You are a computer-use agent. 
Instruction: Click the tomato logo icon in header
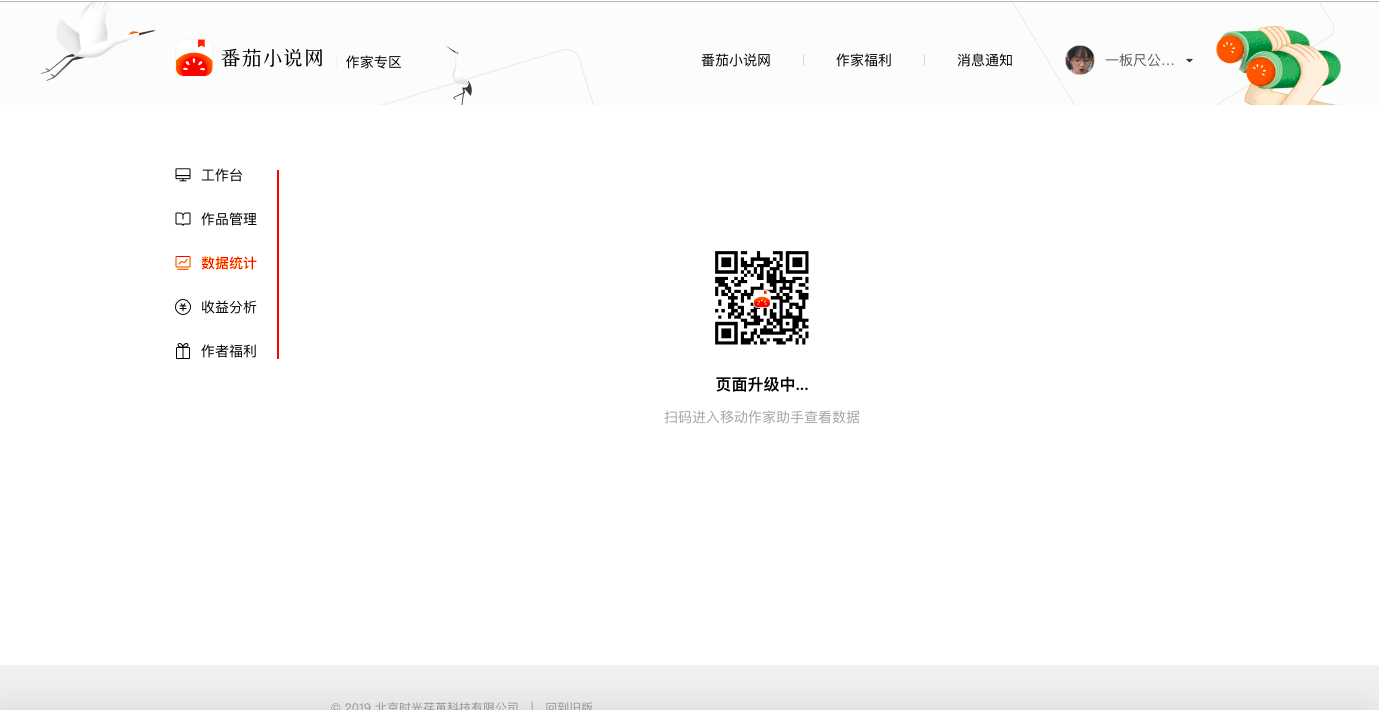coord(194,58)
